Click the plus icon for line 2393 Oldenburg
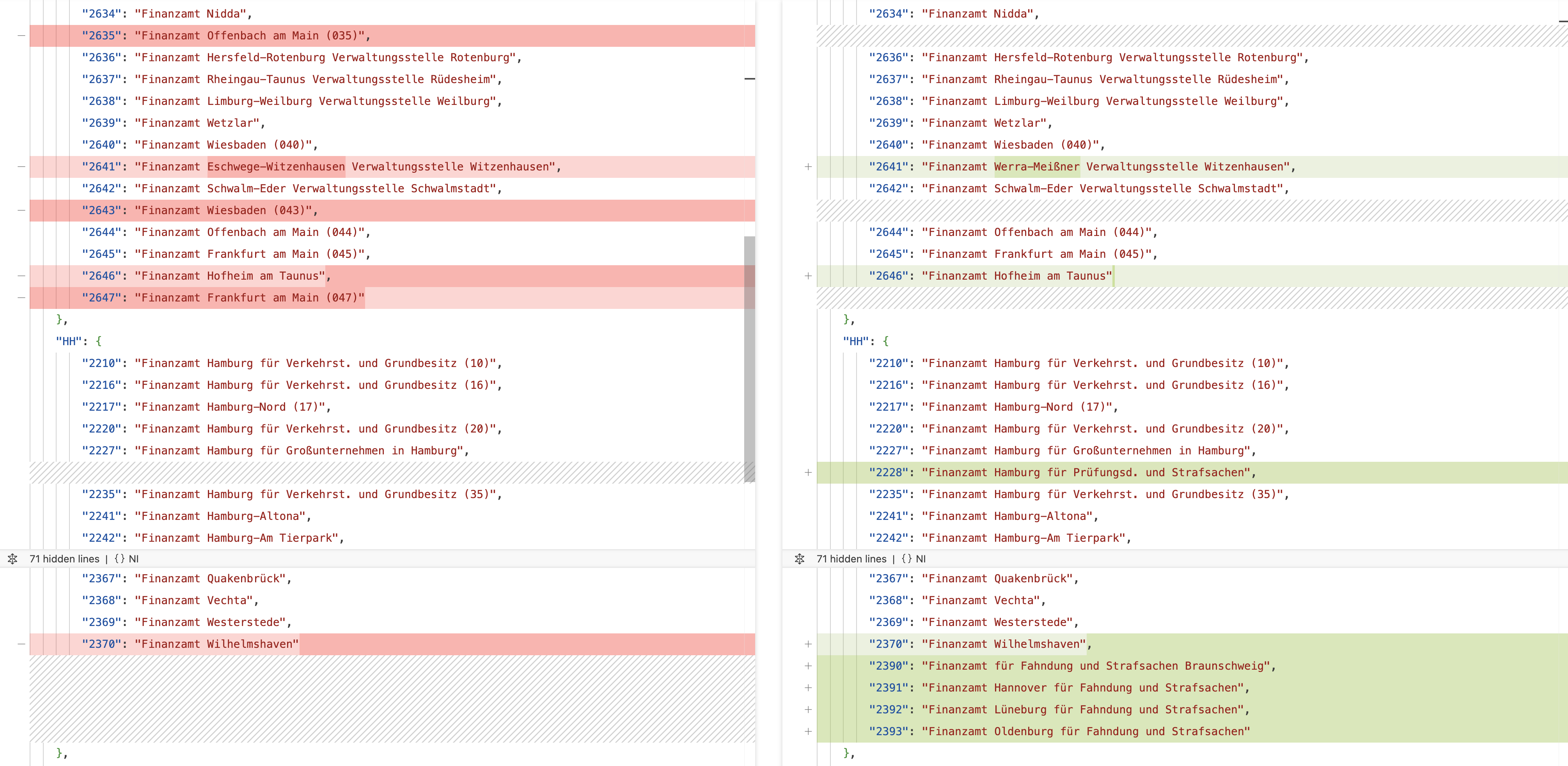Screen dimensions: 1568x766 point(808,731)
